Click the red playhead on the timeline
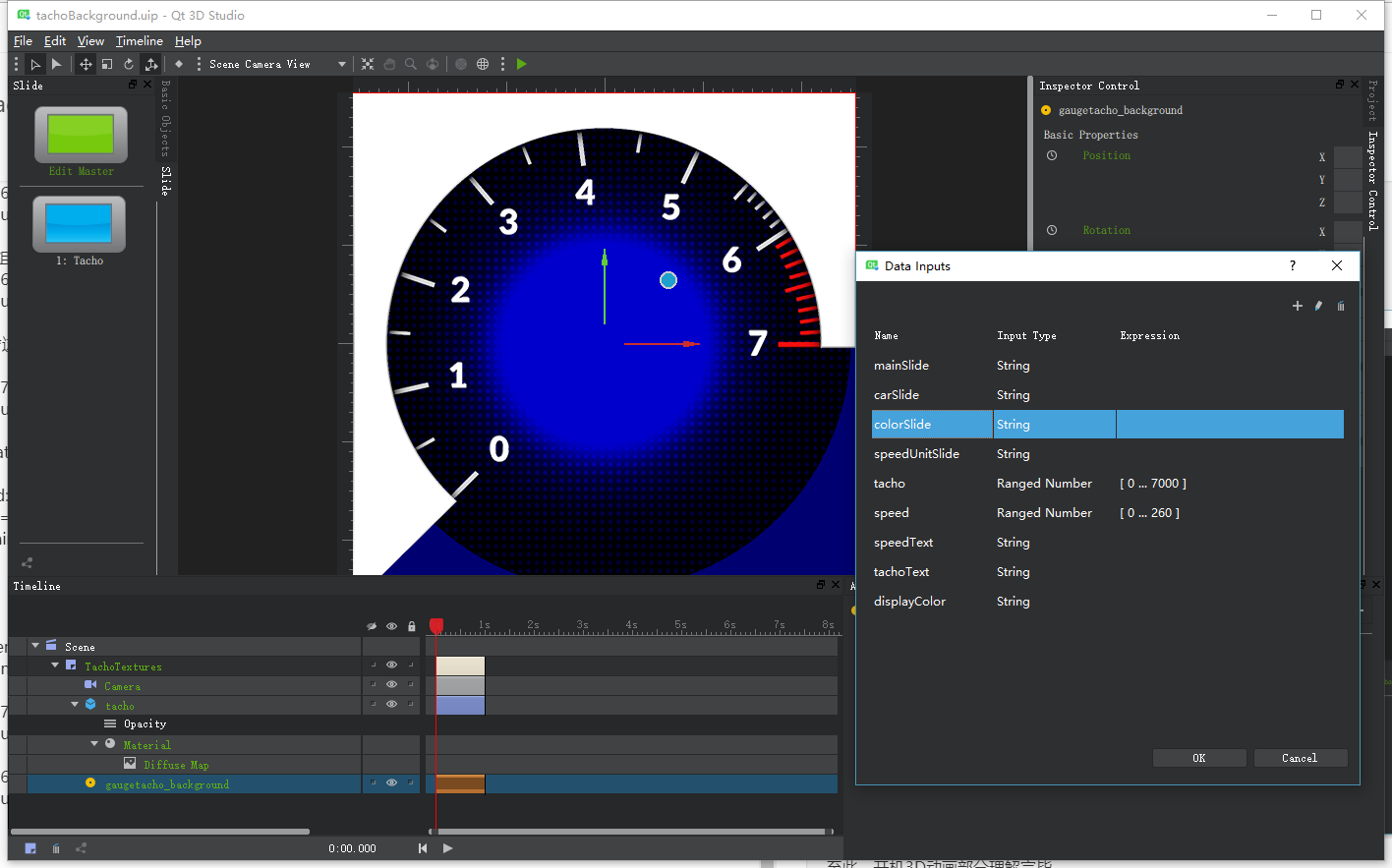1392x868 pixels. [436, 625]
